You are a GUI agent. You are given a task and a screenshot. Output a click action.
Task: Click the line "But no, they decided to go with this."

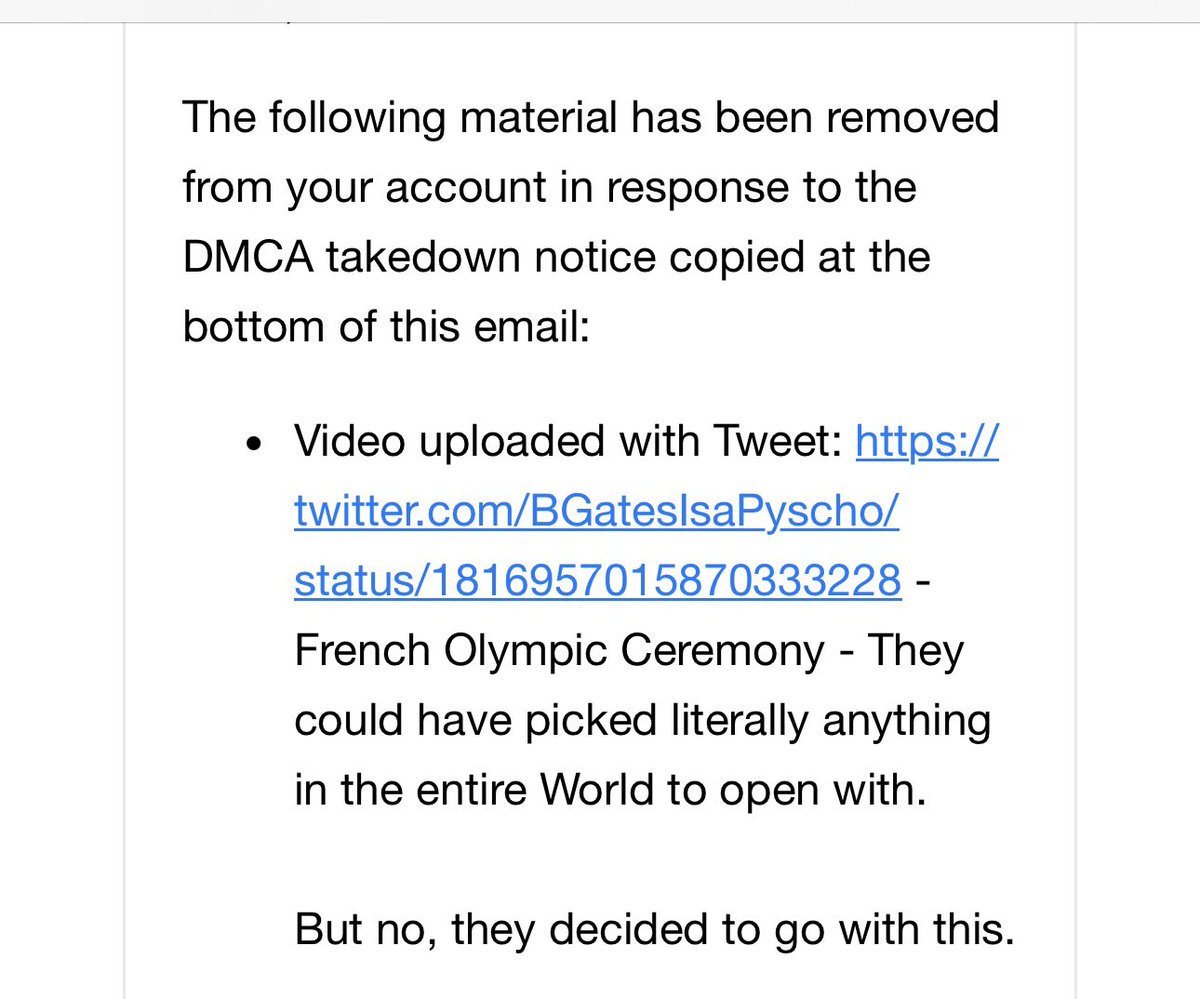tap(654, 930)
